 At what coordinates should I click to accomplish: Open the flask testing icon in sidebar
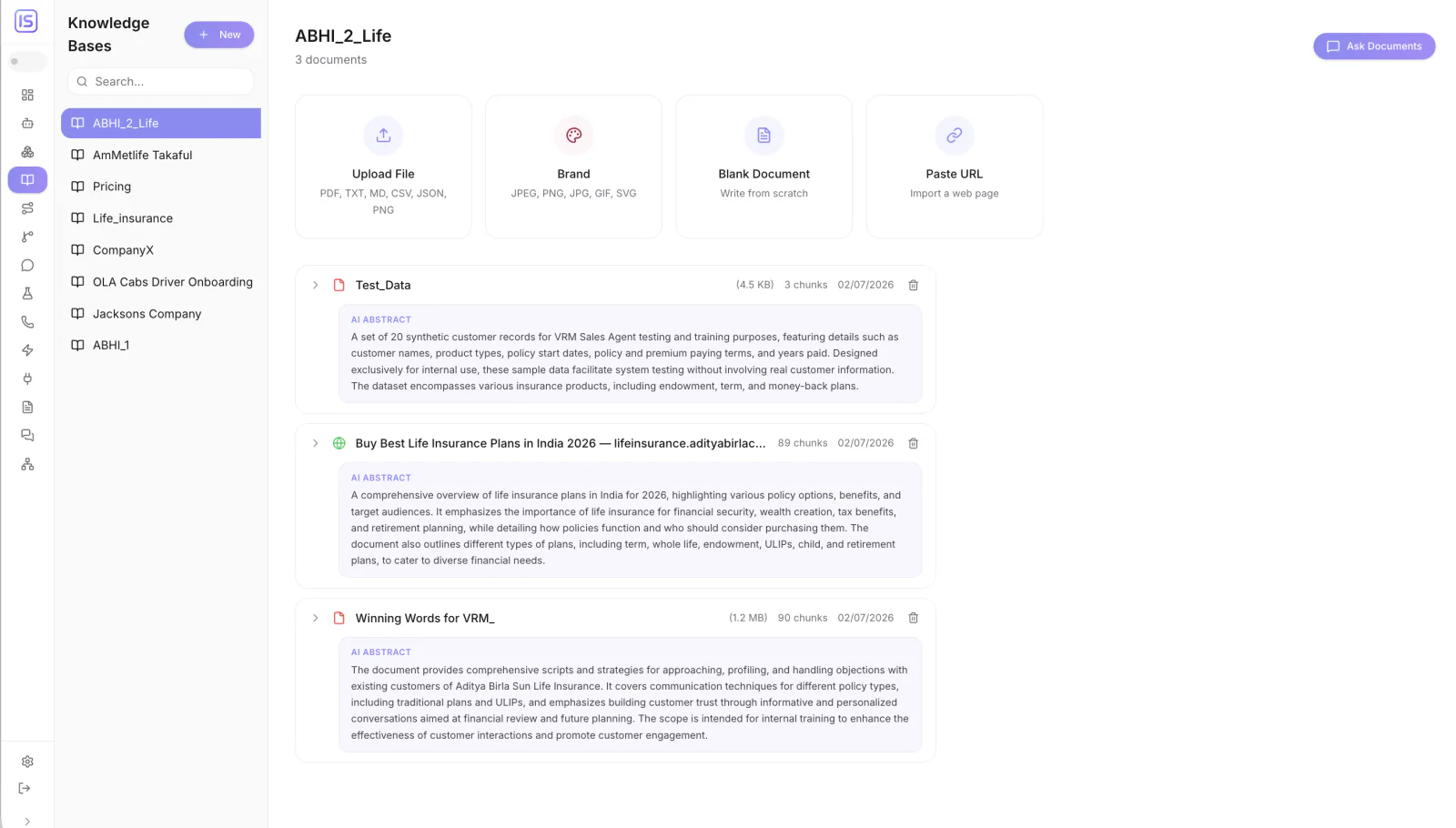(27, 294)
